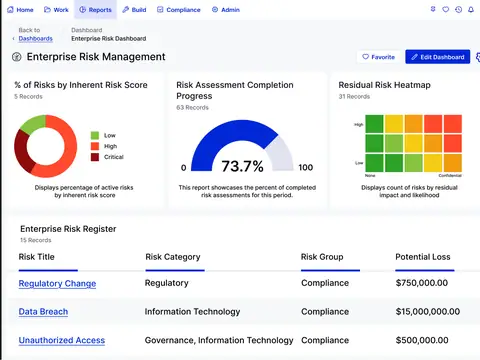Viewport: 480px width, 360px height.
Task: Open the settings gear next to Edit Dashboard
Action: click(x=478, y=57)
